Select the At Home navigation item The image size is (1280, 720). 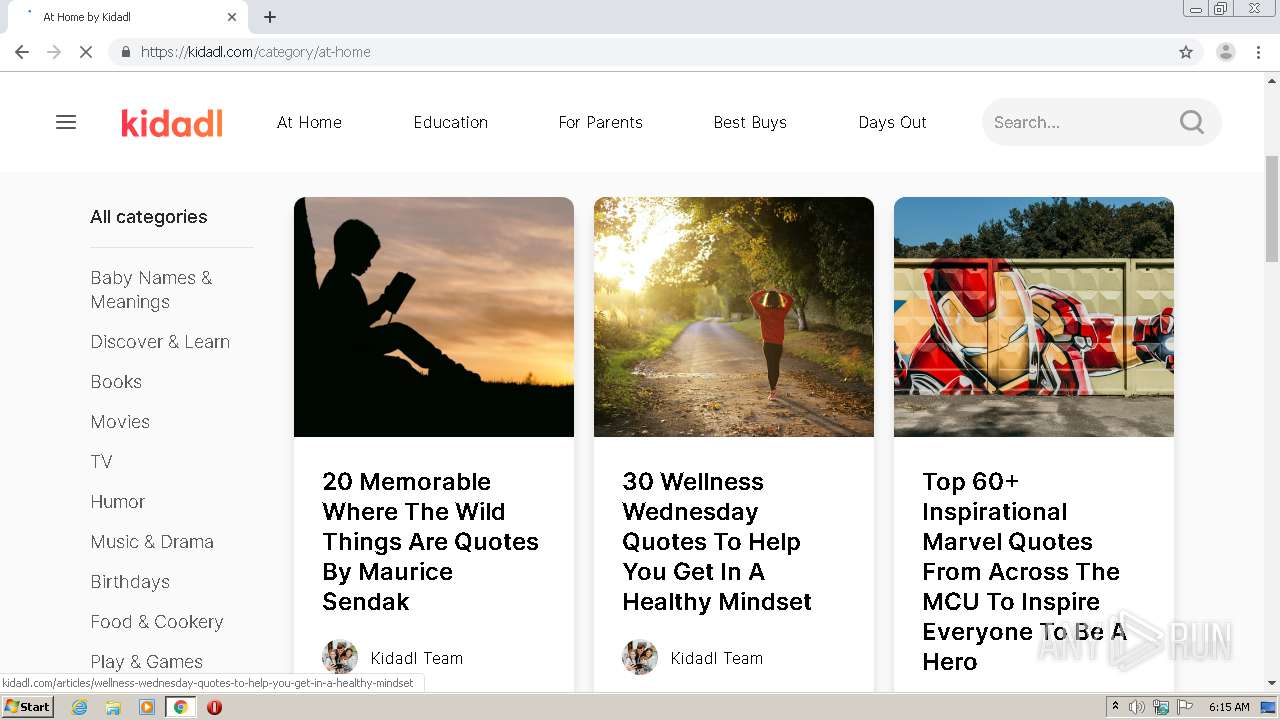309,122
